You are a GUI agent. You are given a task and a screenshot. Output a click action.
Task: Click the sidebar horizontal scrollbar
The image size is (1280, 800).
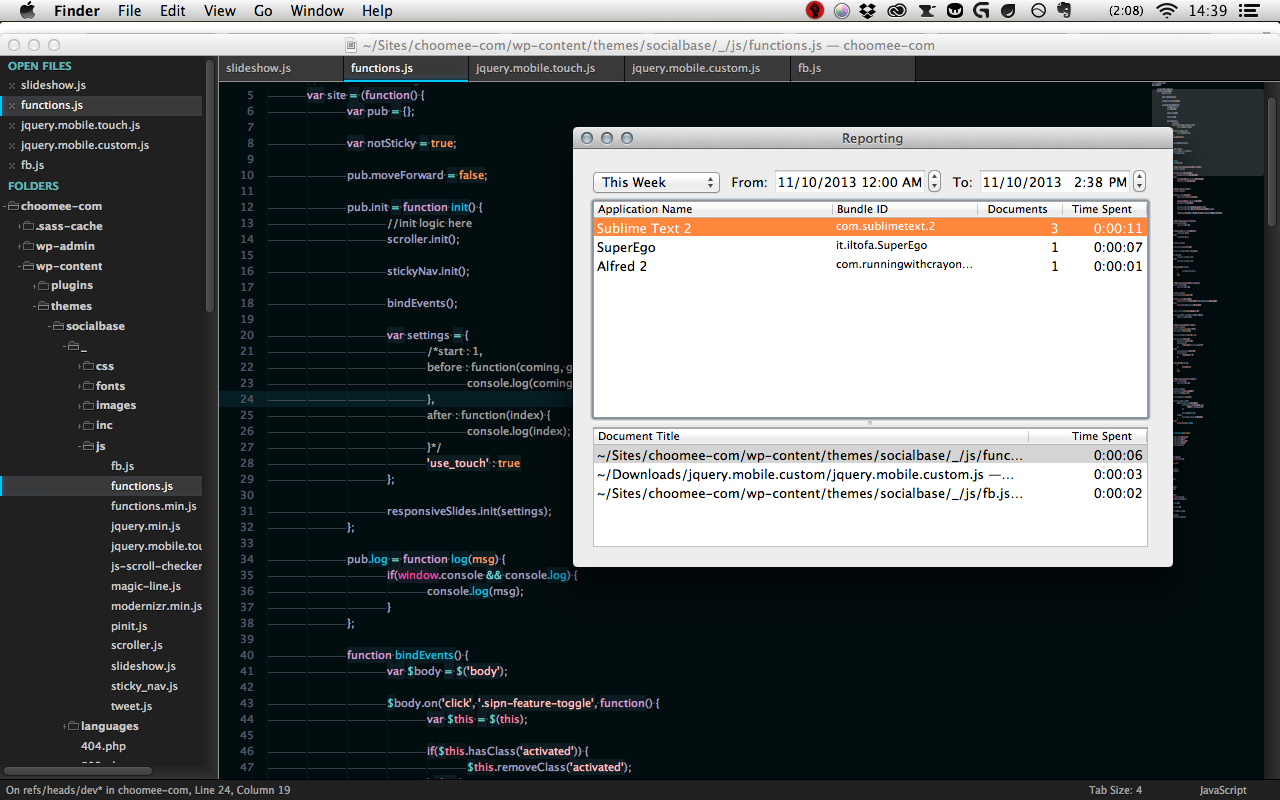[x=78, y=771]
